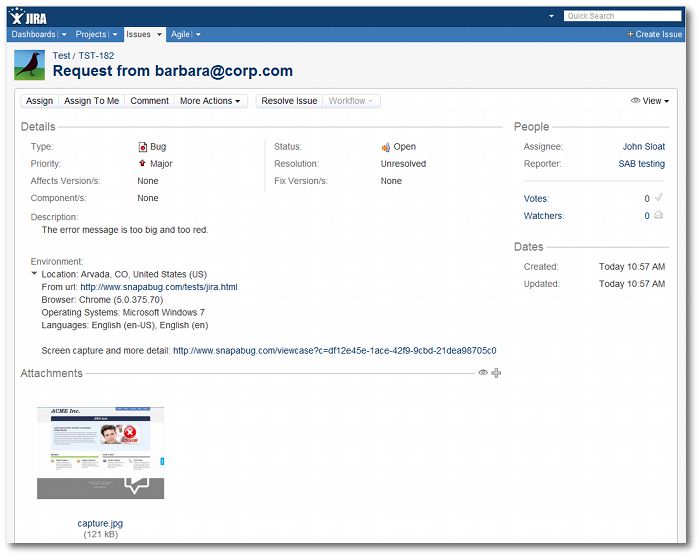This screenshot has height=557, width=700.
Task: Click the Assign button
Action: pyautogui.click(x=39, y=101)
